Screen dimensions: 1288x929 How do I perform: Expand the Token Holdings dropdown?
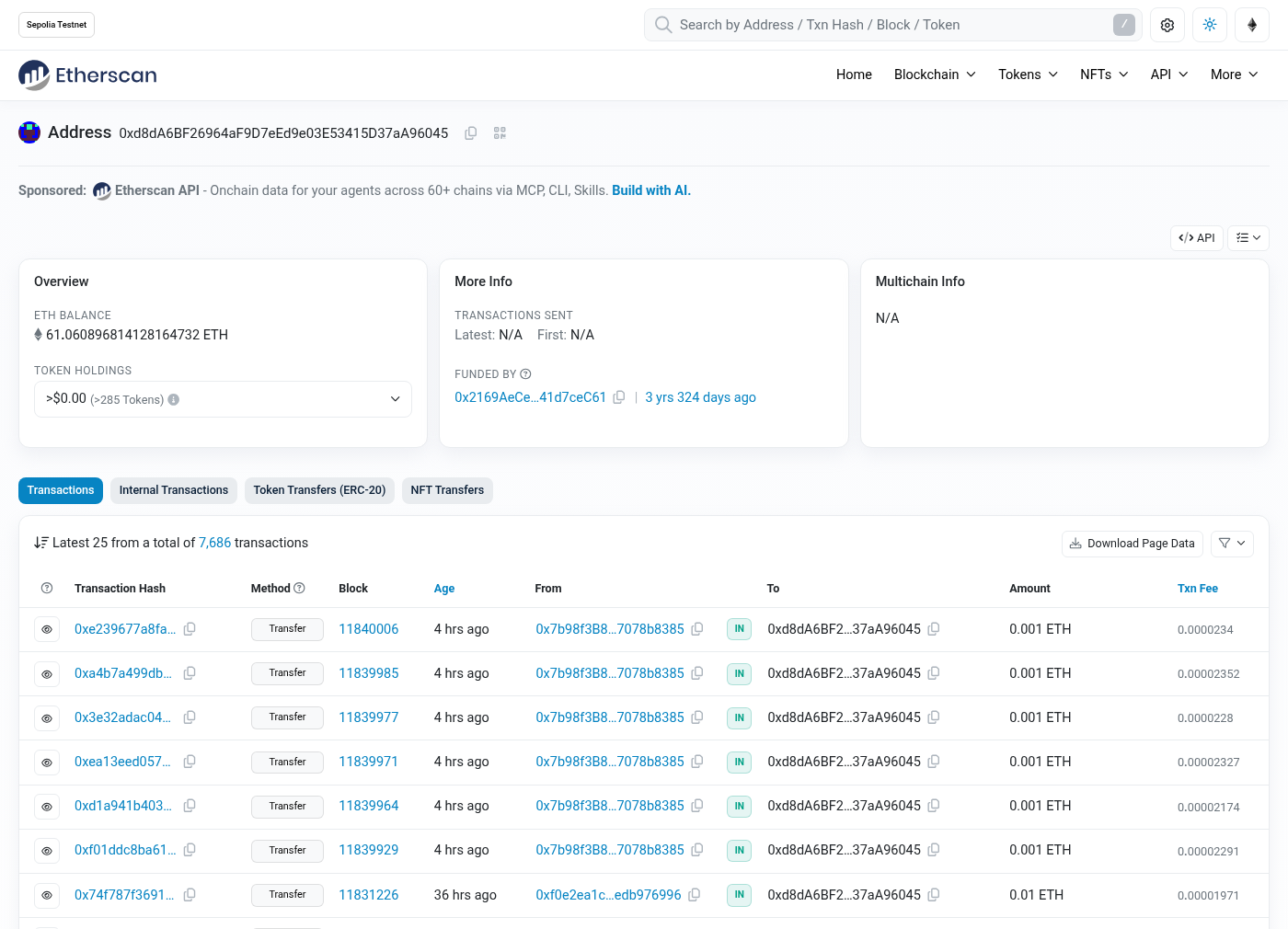223,399
